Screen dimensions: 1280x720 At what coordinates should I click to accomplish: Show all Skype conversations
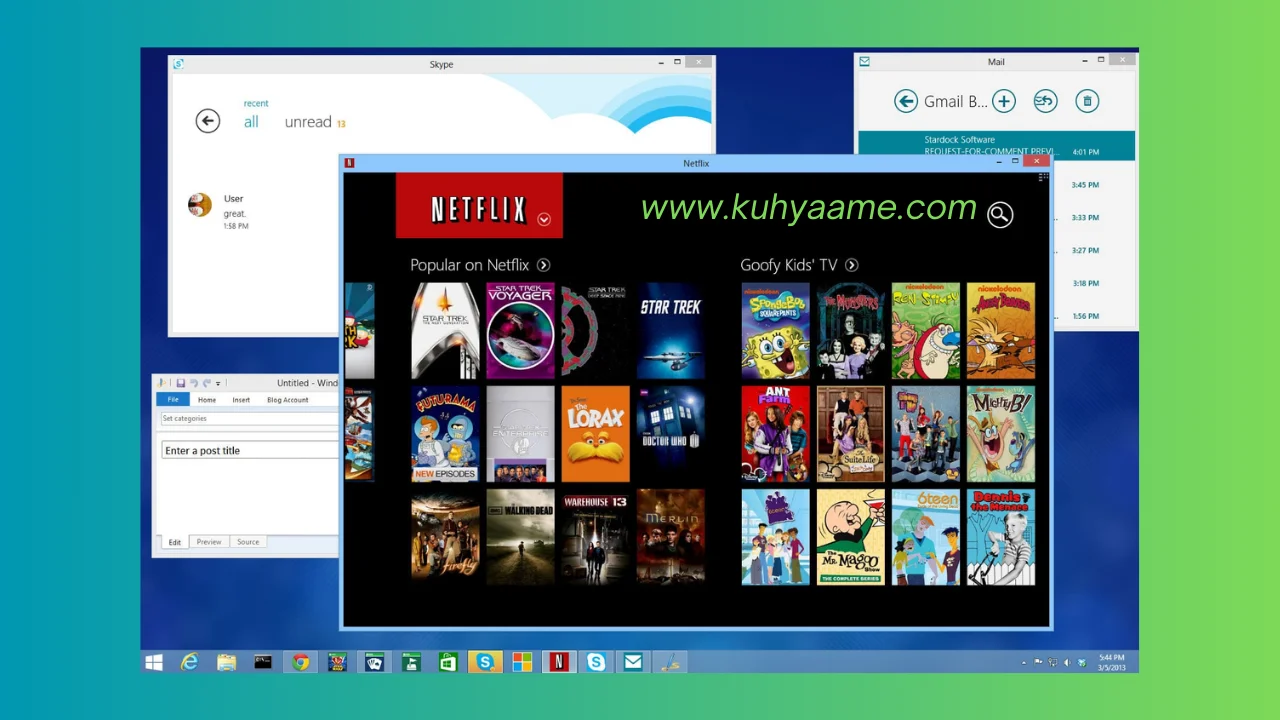[x=251, y=122]
